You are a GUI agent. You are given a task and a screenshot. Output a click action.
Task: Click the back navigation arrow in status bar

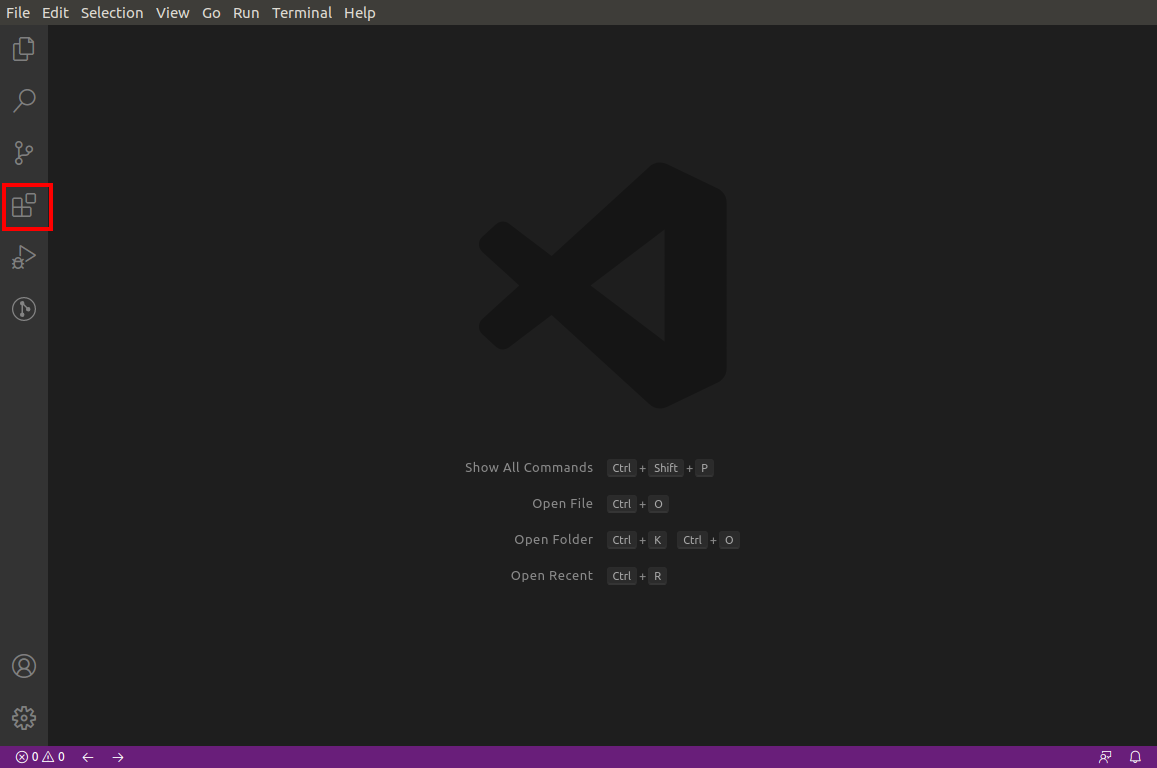[x=87, y=757]
